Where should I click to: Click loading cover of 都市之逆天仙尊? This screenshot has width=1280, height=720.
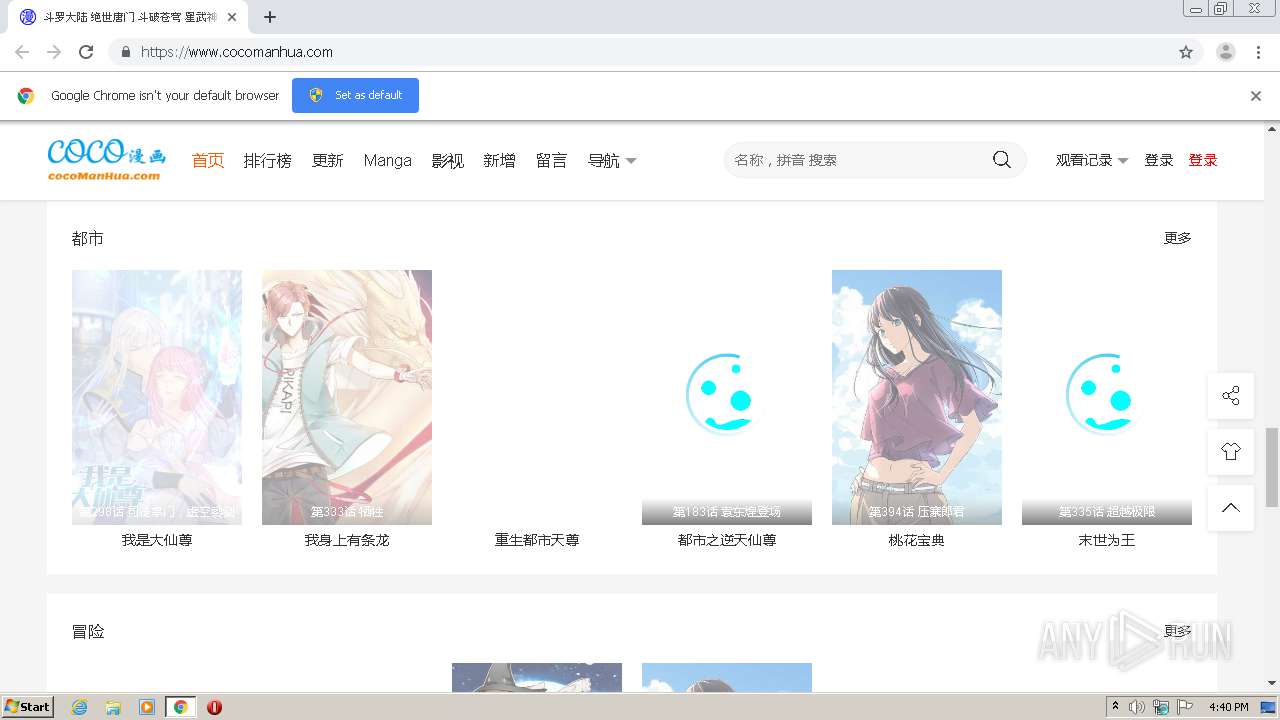[x=727, y=397]
